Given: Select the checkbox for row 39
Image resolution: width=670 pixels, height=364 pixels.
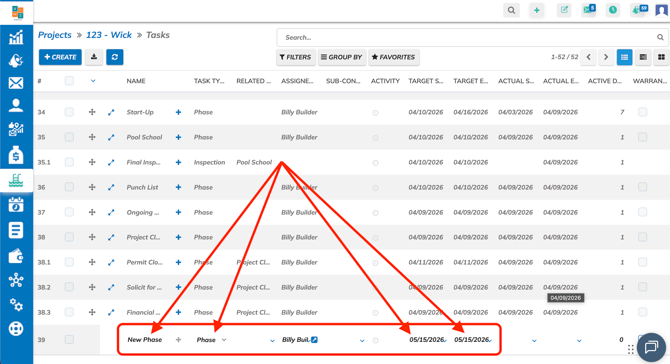Looking at the screenshot, I should pyautogui.click(x=69, y=340).
